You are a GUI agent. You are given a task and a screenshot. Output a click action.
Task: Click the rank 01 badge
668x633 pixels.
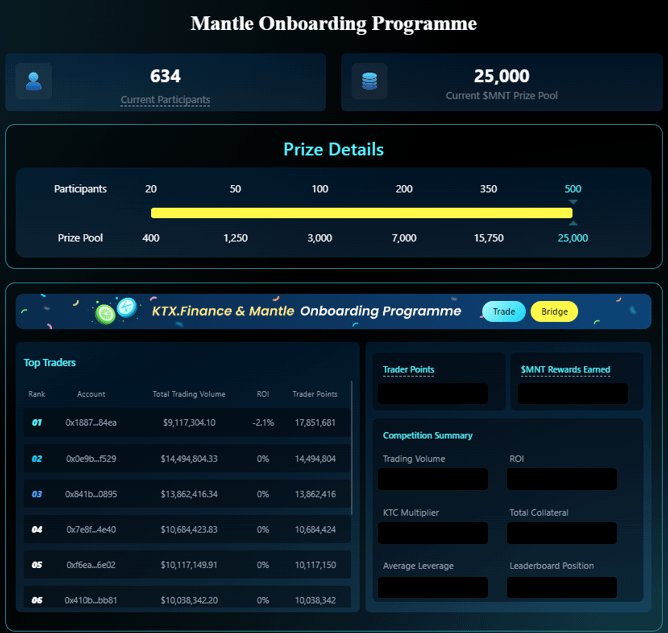pos(37,423)
